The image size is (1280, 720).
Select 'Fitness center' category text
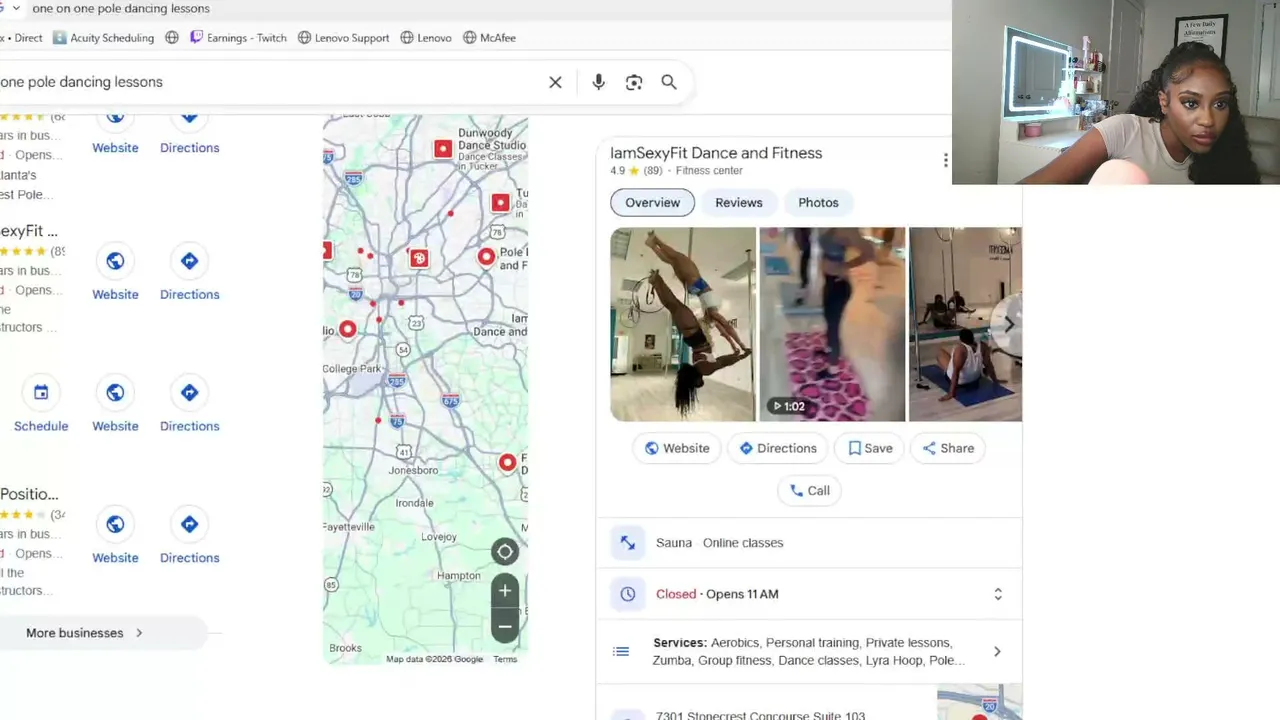709,171
